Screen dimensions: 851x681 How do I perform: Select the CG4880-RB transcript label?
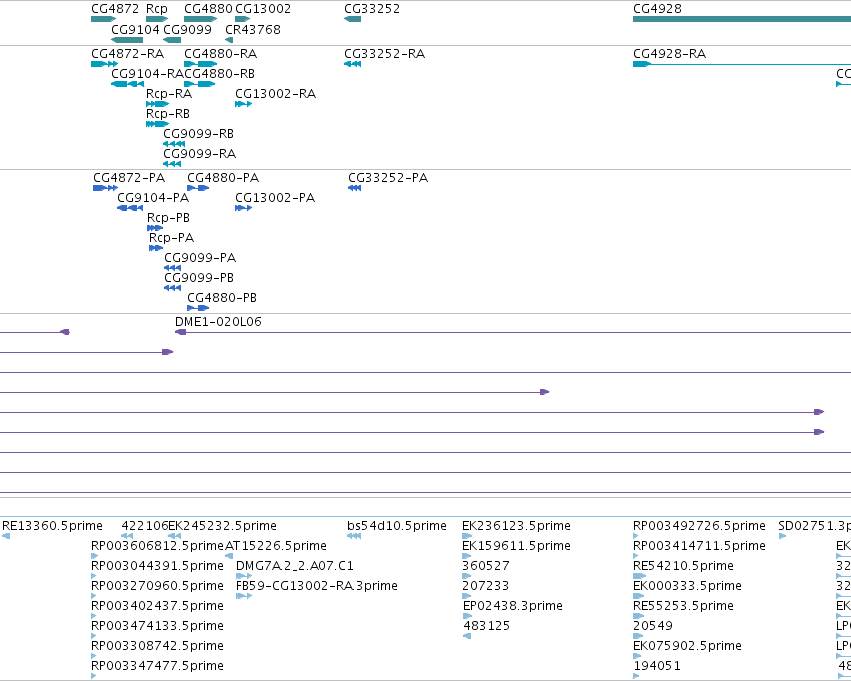[x=219, y=74]
